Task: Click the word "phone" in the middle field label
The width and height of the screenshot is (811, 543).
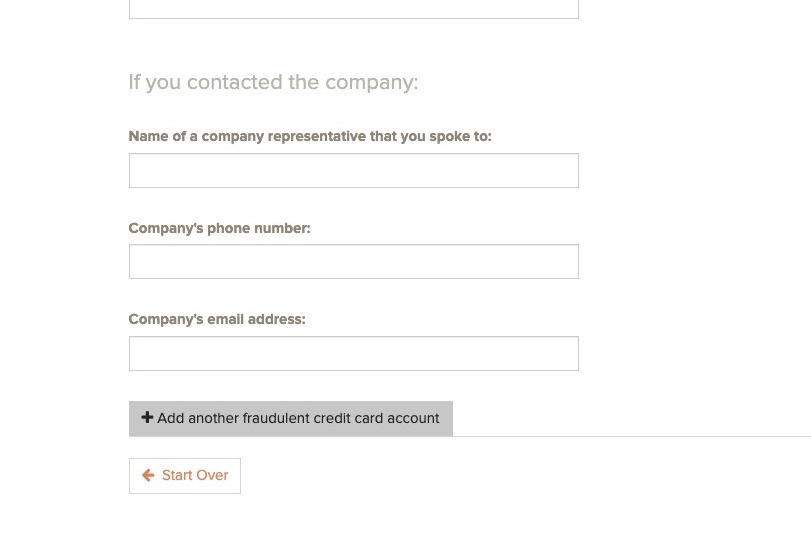Action: pyautogui.click(x=228, y=229)
